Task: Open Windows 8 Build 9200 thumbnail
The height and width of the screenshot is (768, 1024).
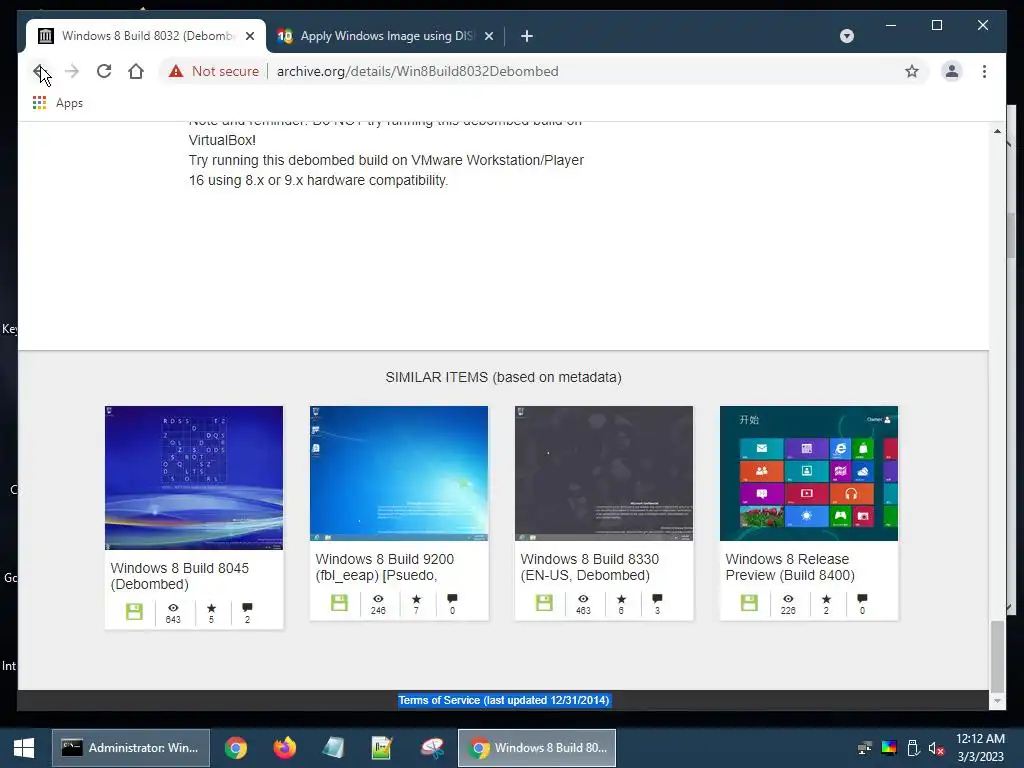Action: click(x=399, y=473)
